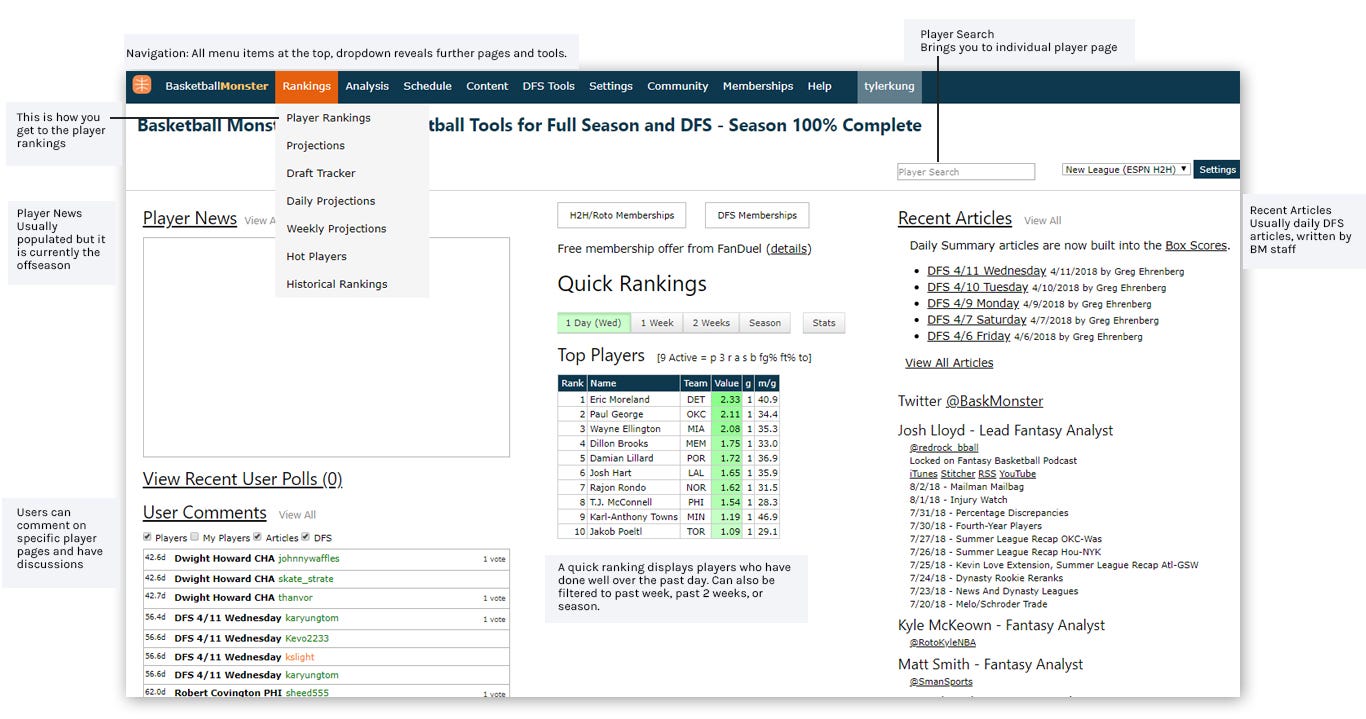Open the BasketballMonster home link
Screen dimensions: 1366x719
[x=217, y=86]
